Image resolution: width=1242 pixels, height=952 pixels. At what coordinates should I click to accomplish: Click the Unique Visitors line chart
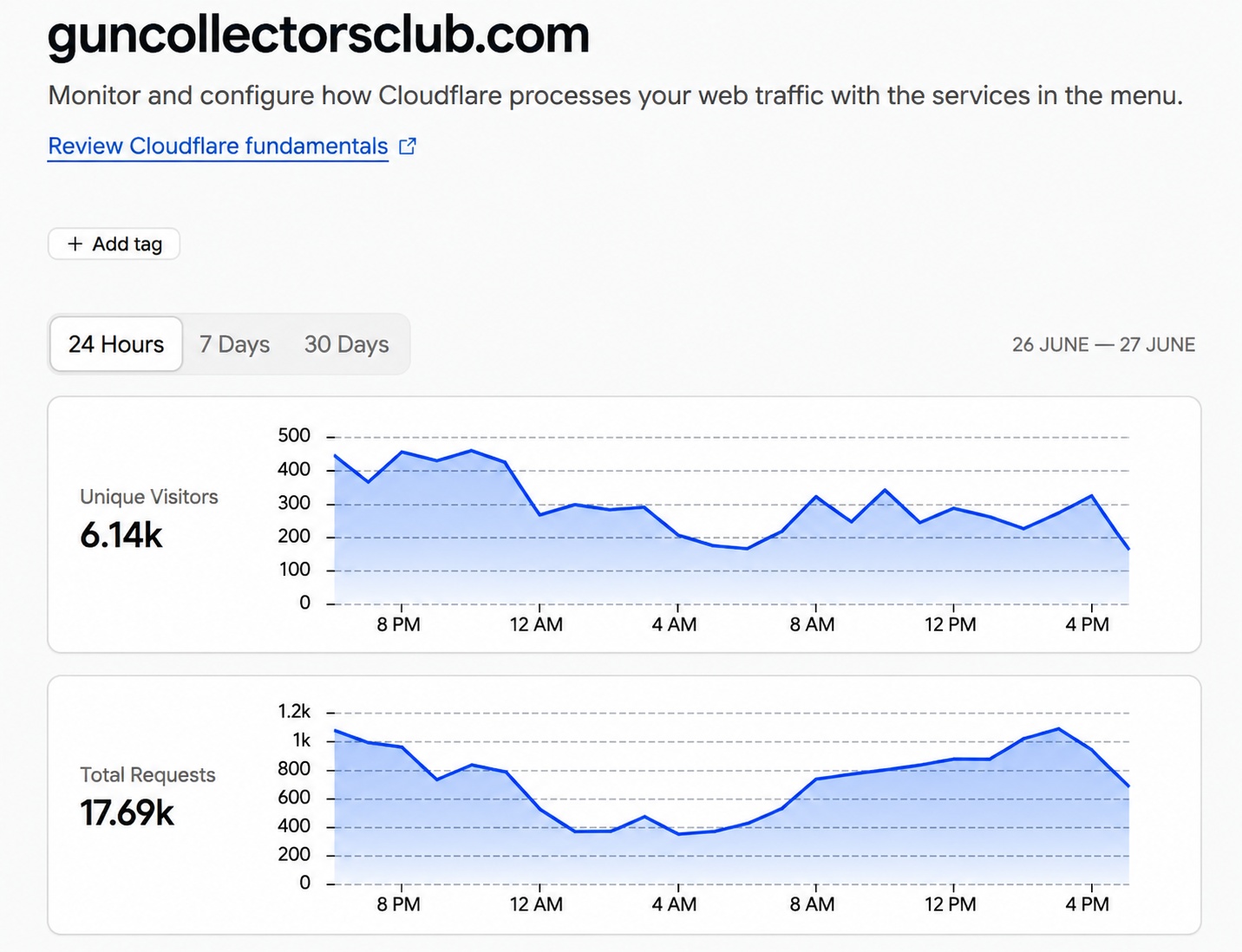(x=731, y=520)
